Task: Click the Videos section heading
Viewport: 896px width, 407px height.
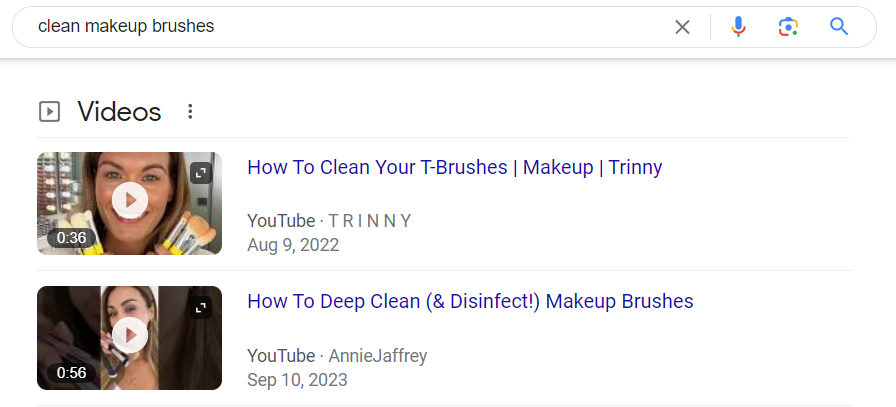Action: click(x=119, y=112)
